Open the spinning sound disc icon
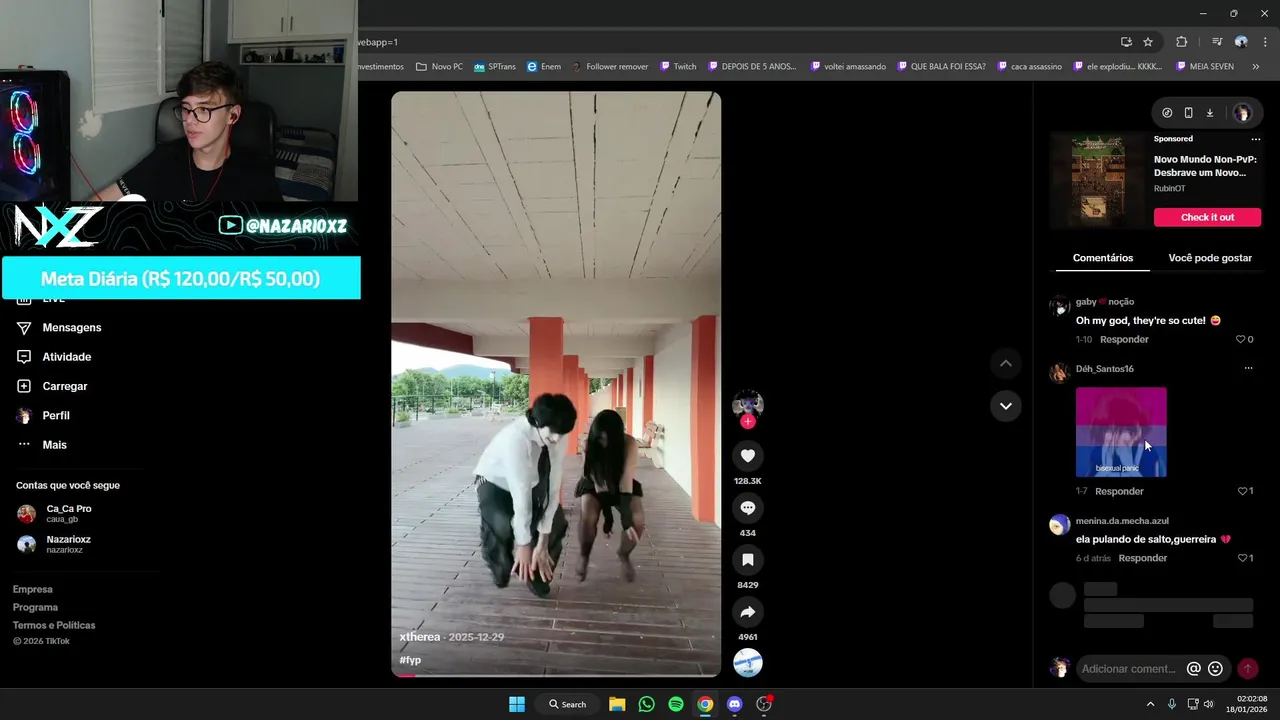Screen dimensions: 1280x720 pos(748,663)
